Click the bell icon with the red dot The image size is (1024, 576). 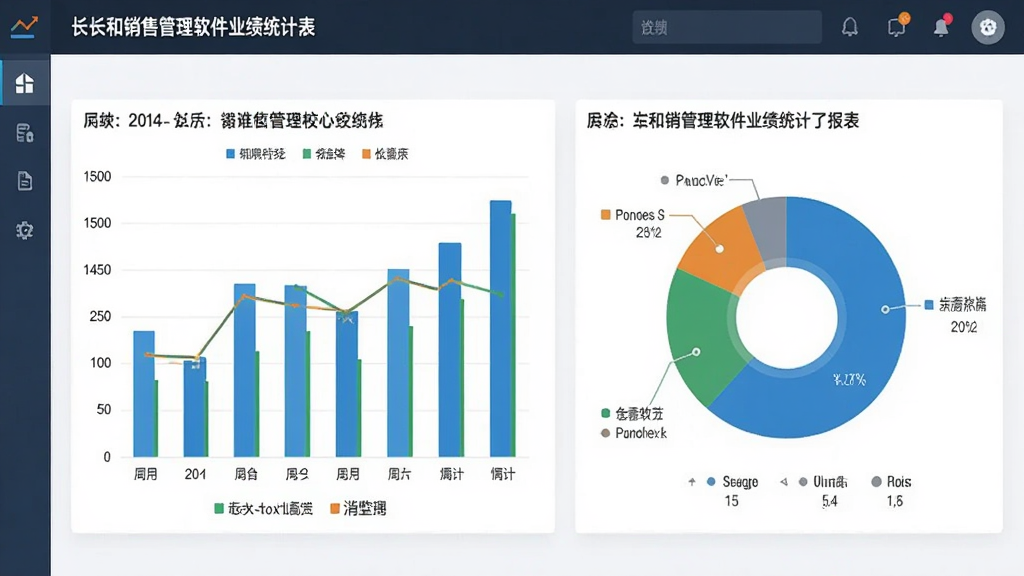[x=942, y=26]
